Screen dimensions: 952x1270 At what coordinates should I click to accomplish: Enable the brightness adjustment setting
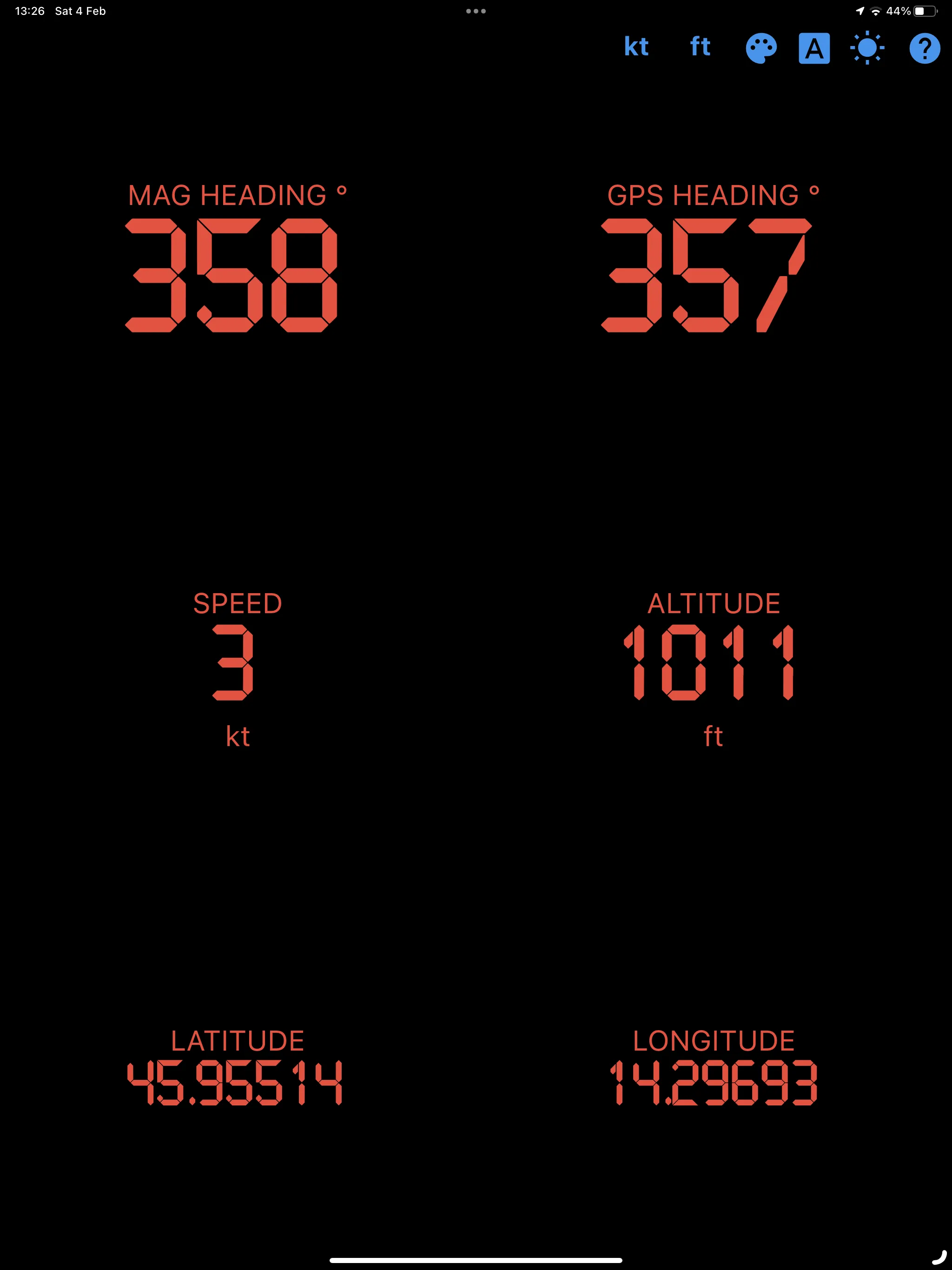[866, 47]
